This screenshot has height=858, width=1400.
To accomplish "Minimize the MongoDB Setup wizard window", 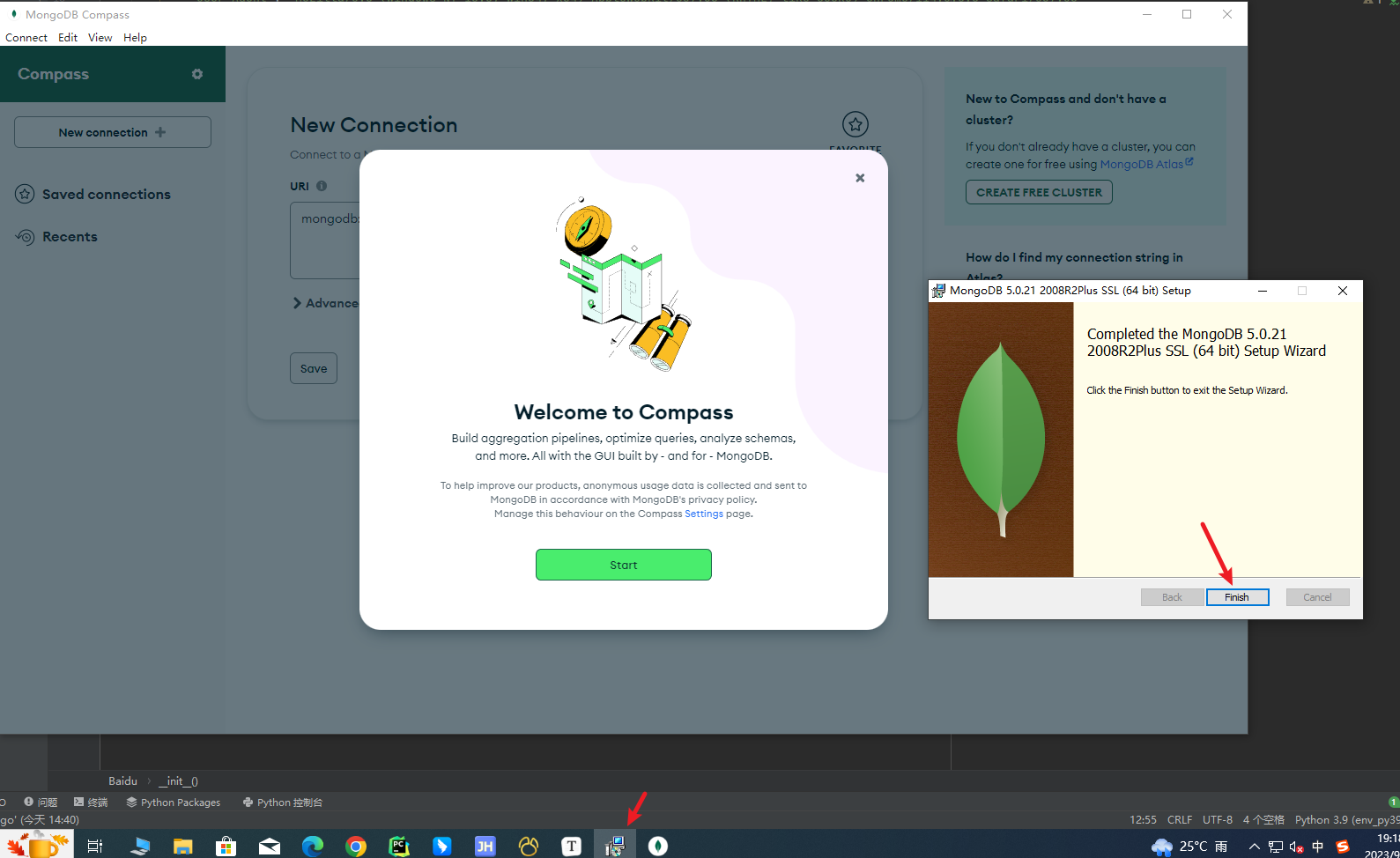I will pyautogui.click(x=1263, y=291).
